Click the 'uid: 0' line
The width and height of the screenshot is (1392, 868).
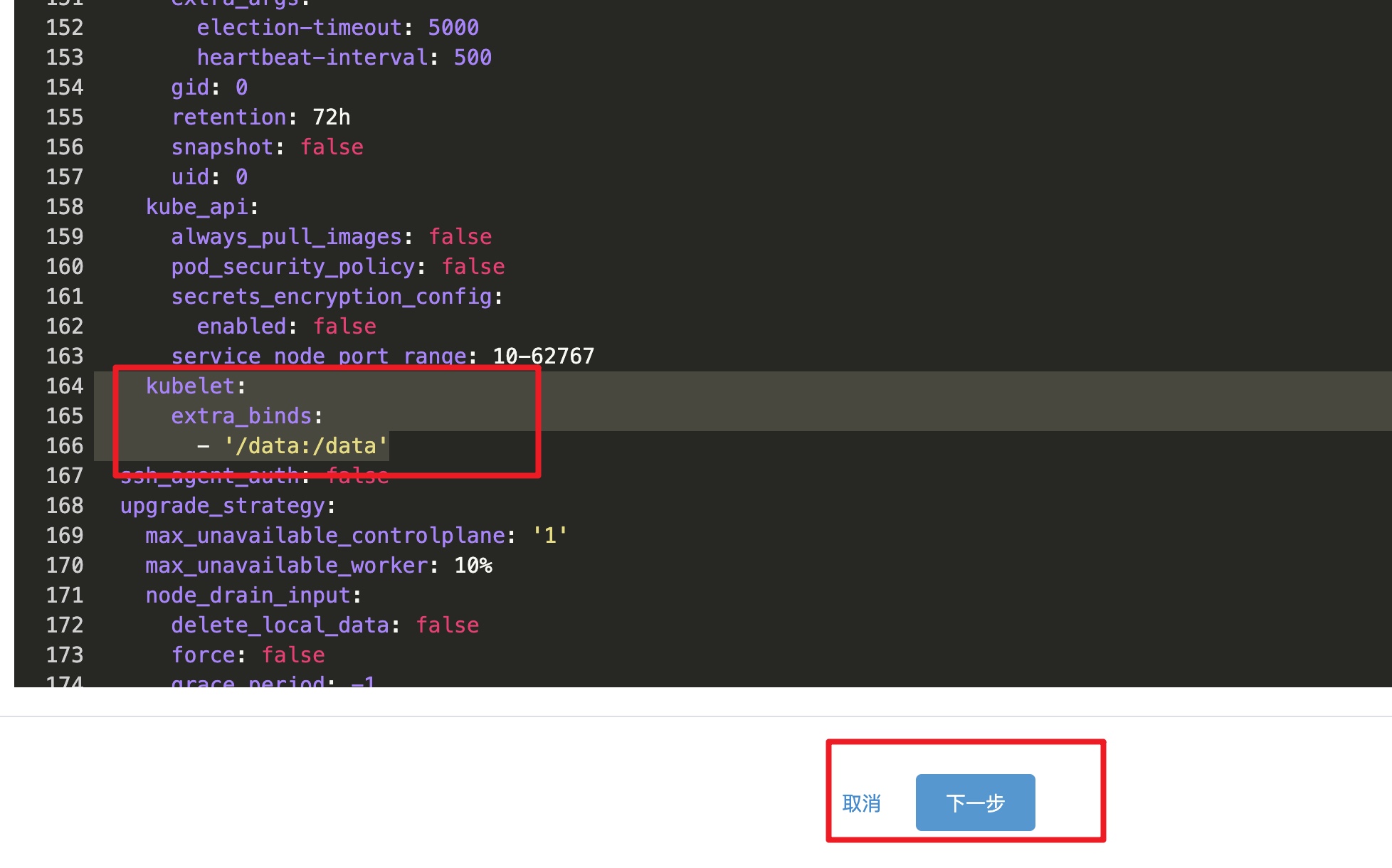pos(209,177)
